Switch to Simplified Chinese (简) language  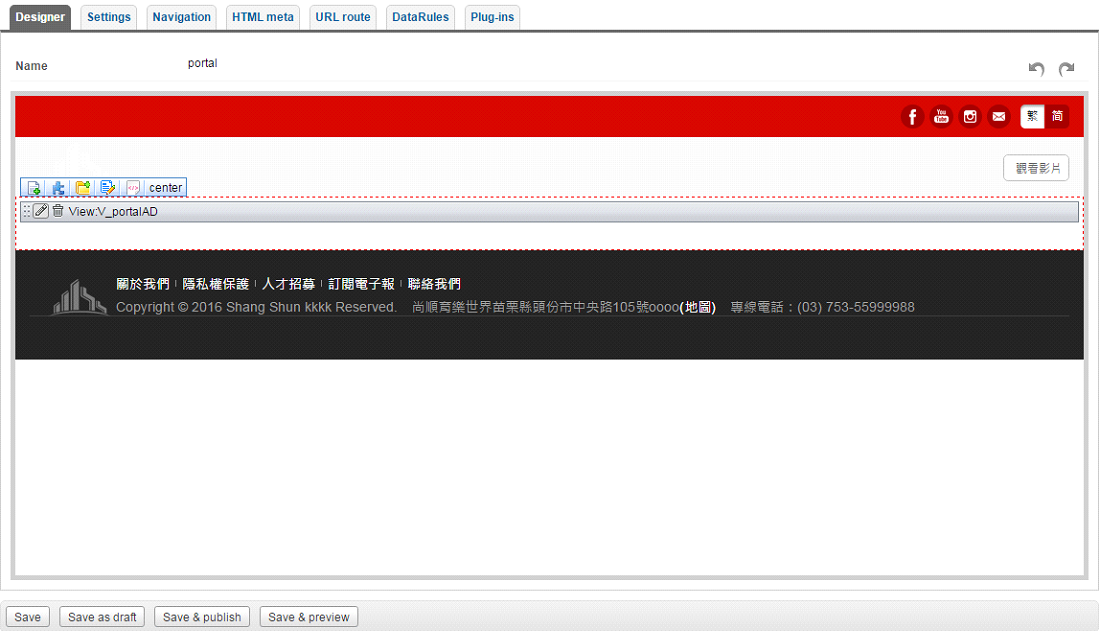click(1057, 117)
